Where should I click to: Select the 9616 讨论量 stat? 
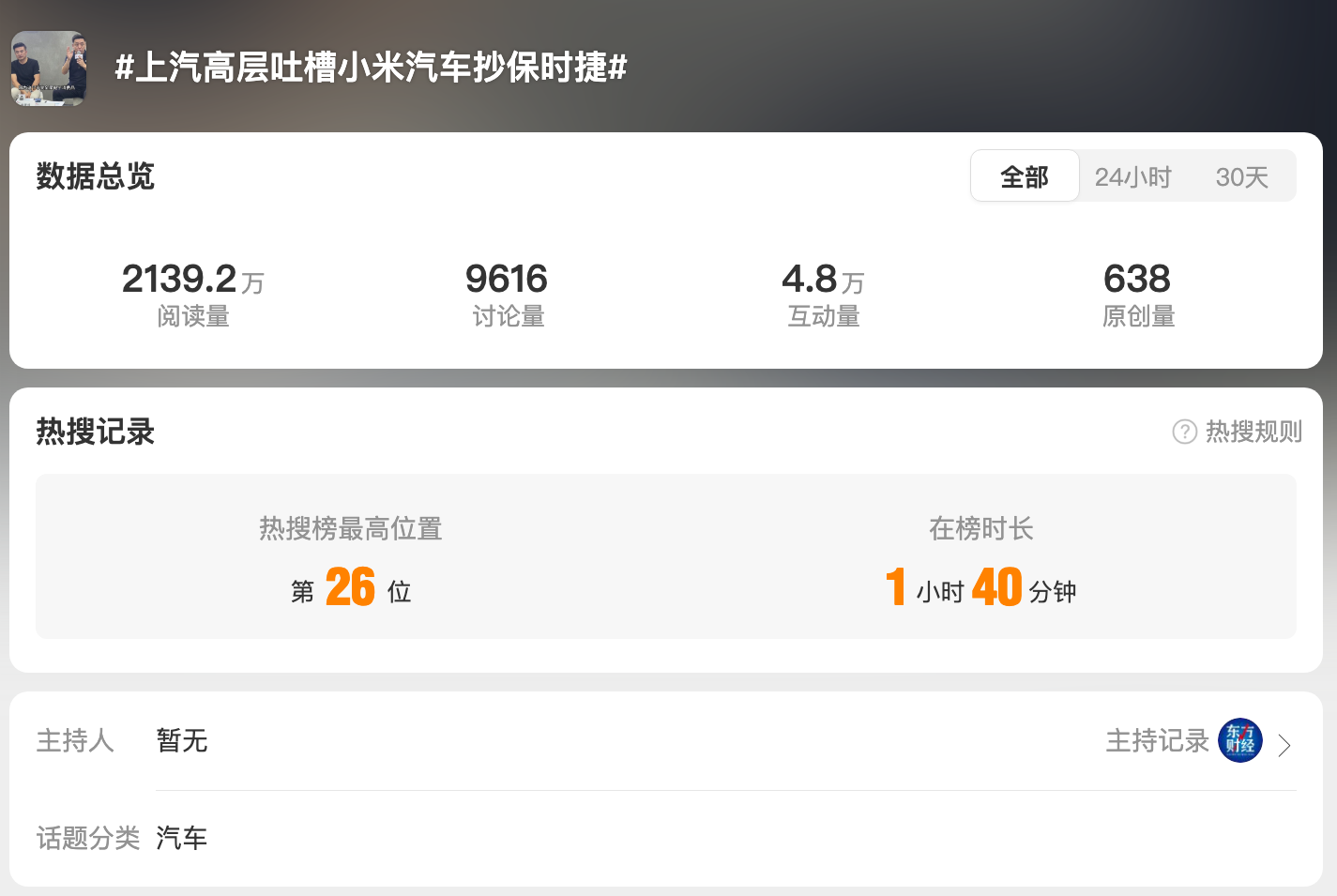point(508,294)
